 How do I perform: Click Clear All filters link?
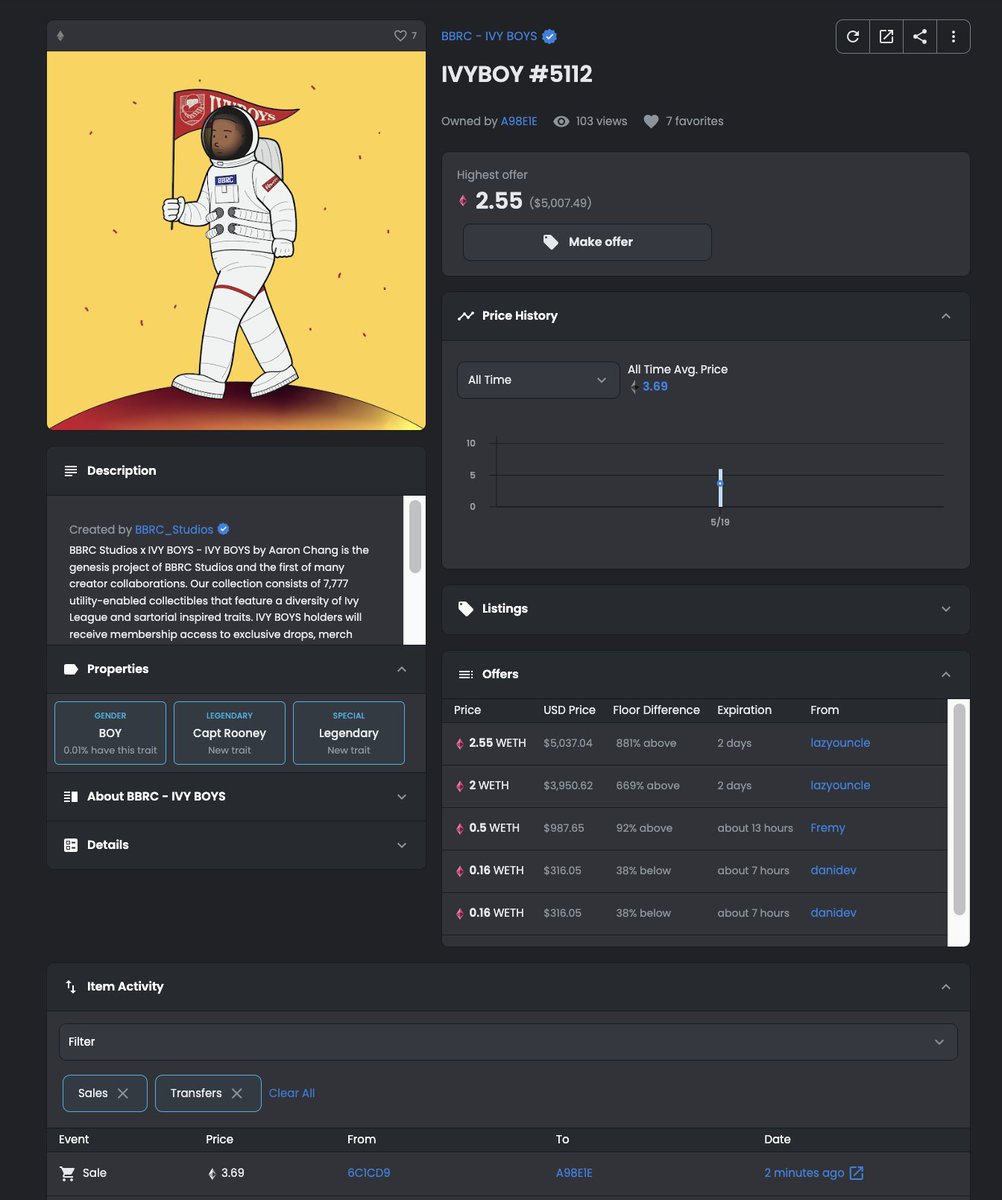pos(292,1093)
